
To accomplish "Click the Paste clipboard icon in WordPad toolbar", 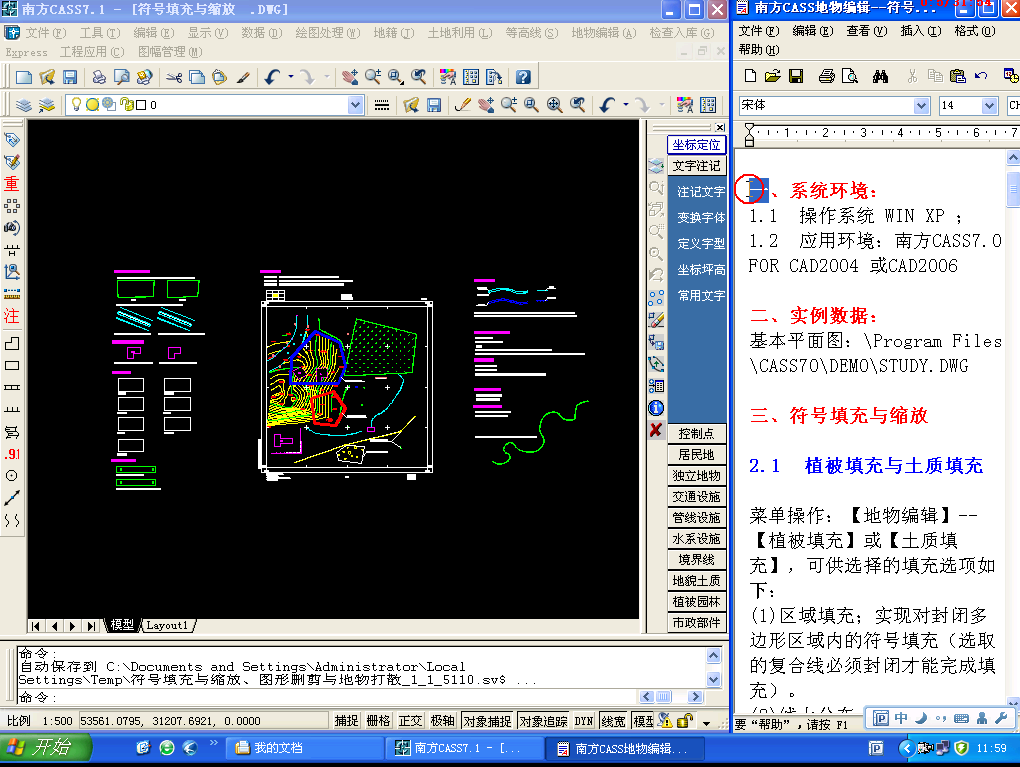I will 958,76.
